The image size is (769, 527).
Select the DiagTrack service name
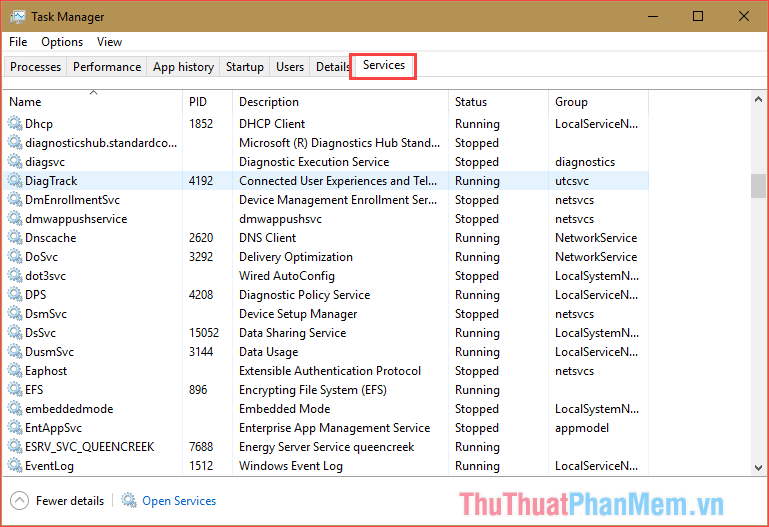51,181
